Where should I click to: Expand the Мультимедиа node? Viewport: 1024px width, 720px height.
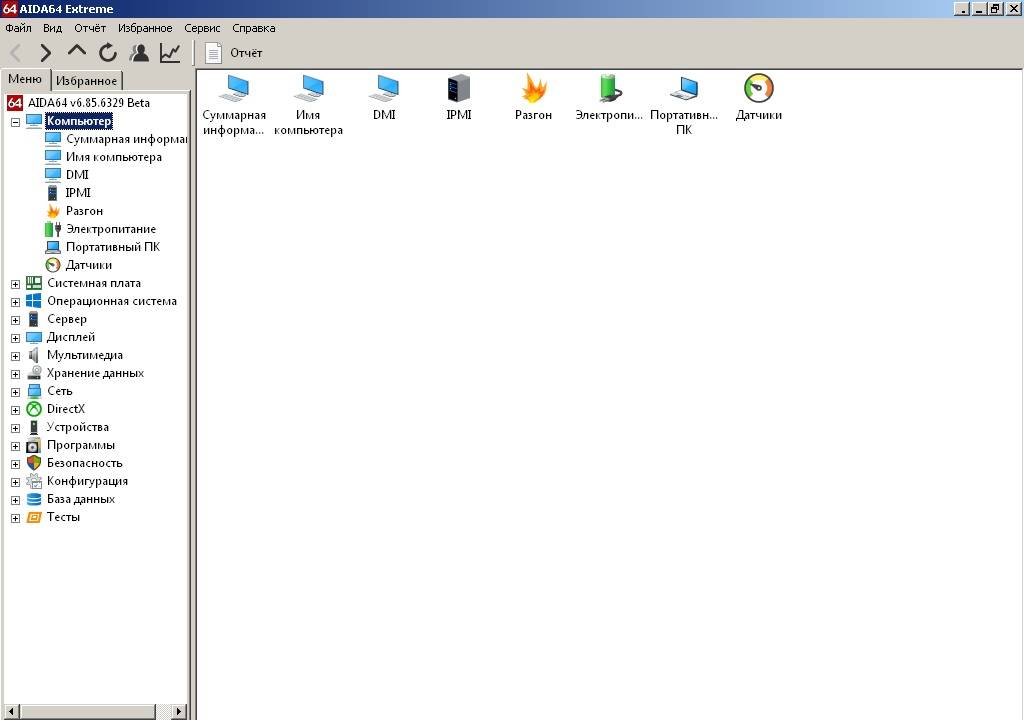(x=16, y=356)
